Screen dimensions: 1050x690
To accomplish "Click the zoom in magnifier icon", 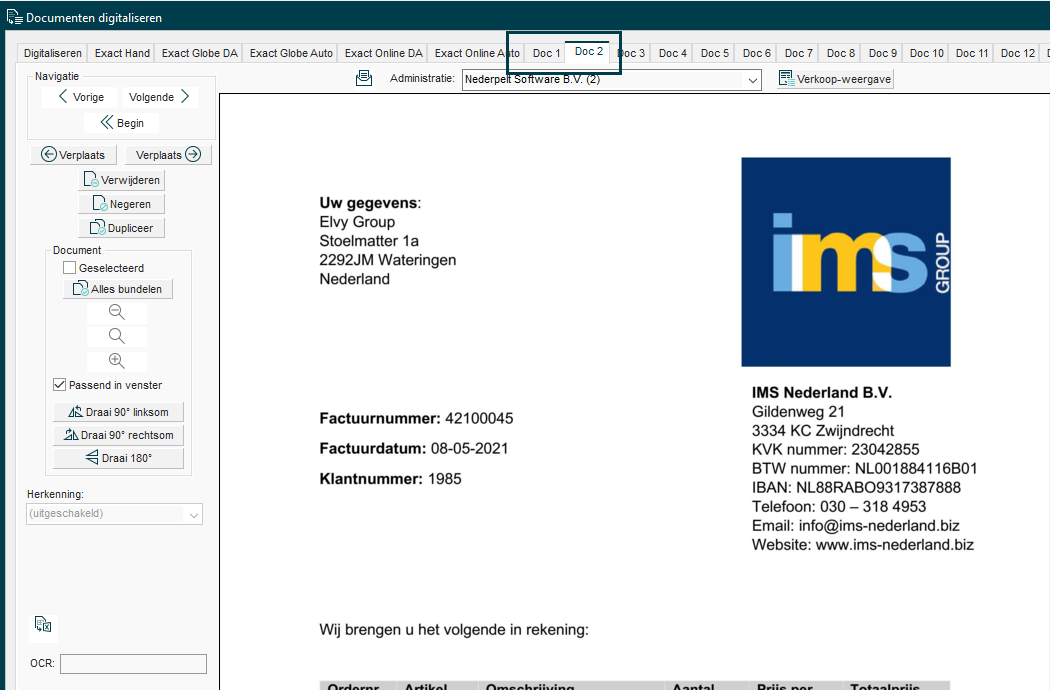I will [117, 360].
